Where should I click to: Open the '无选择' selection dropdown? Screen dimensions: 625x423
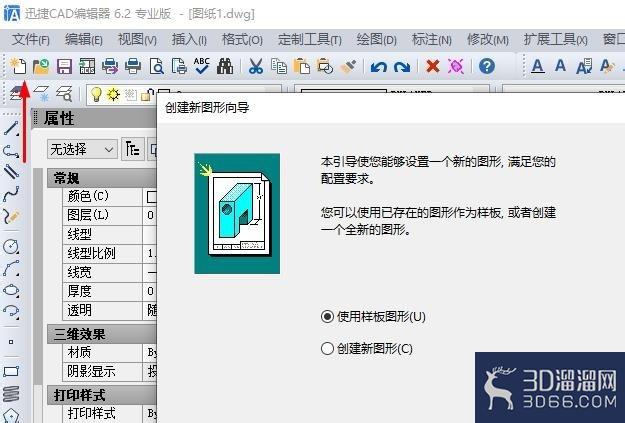(x=82, y=150)
